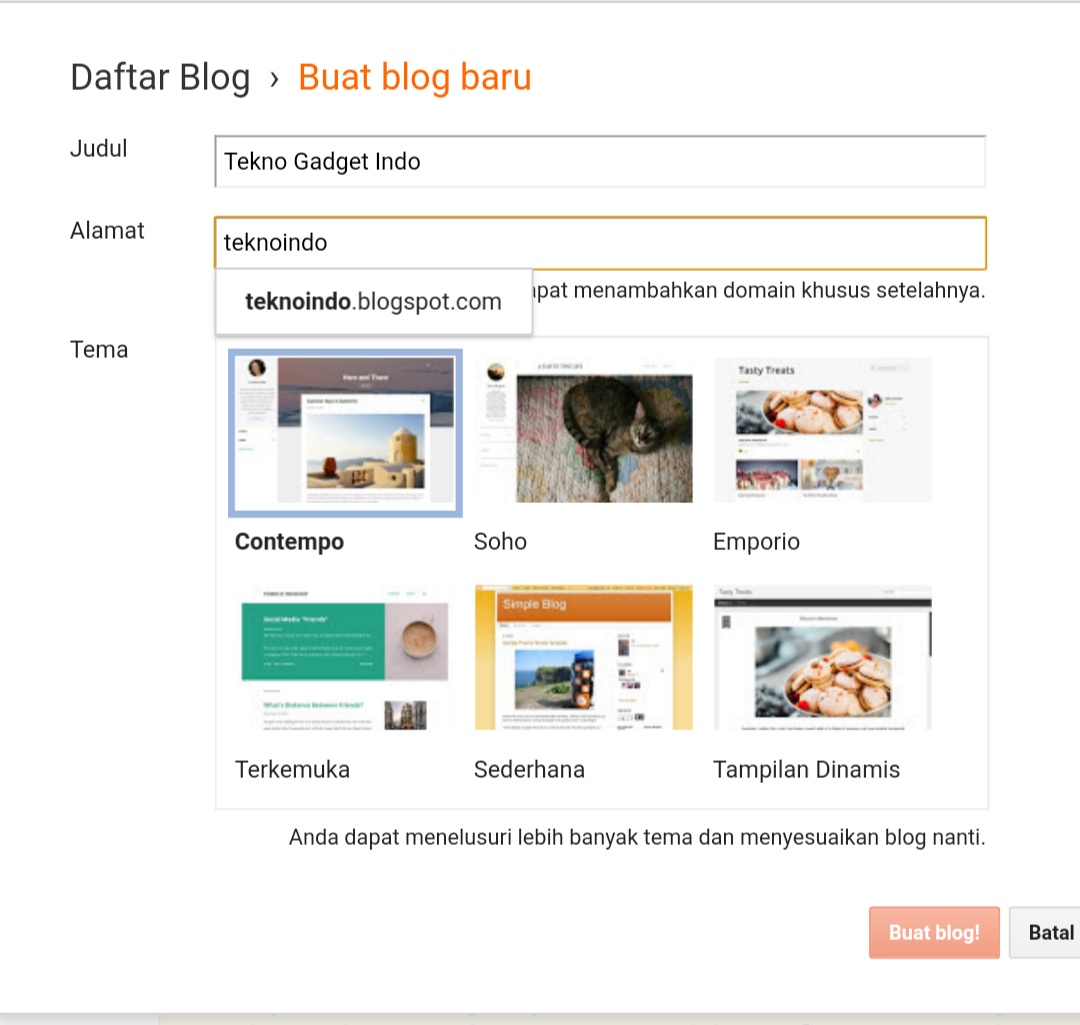
Task: Click the Sederhana theme label
Action: click(529, 769)
